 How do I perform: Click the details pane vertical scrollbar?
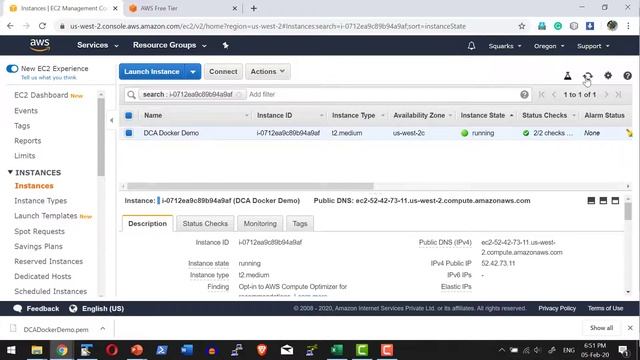click(628, 211)
